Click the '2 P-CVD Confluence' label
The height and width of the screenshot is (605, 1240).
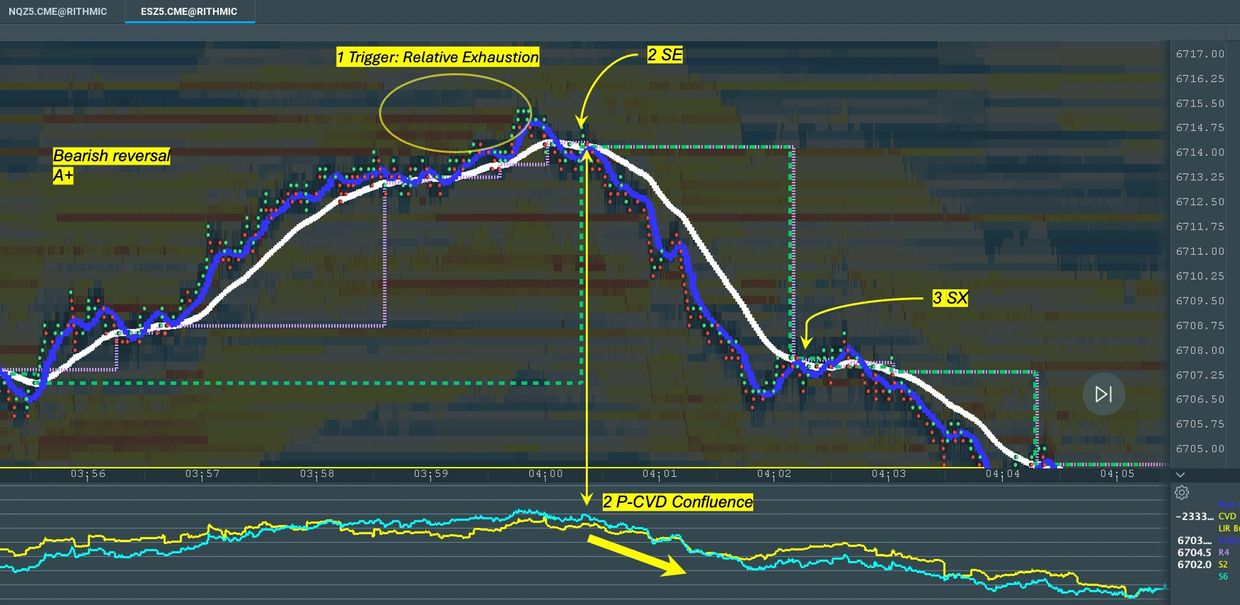(677, 501)
